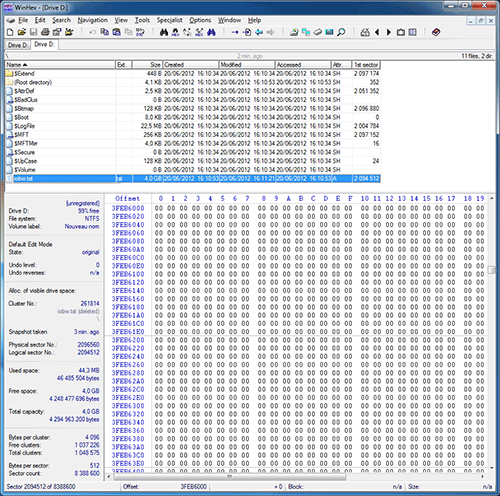Sort file list by Name column header
This screenshot has width=500, height=496.
click(x=60, y=65)
